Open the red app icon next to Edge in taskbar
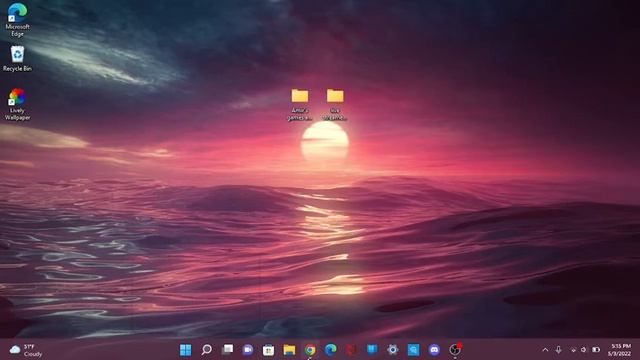The height and width of the screenshot is (360, 640). coord(351,350)
